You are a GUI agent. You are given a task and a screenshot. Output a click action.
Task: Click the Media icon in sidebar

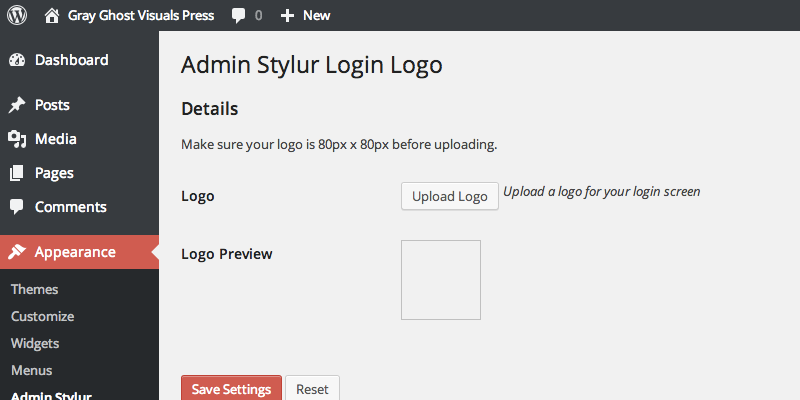coord(17,139)
